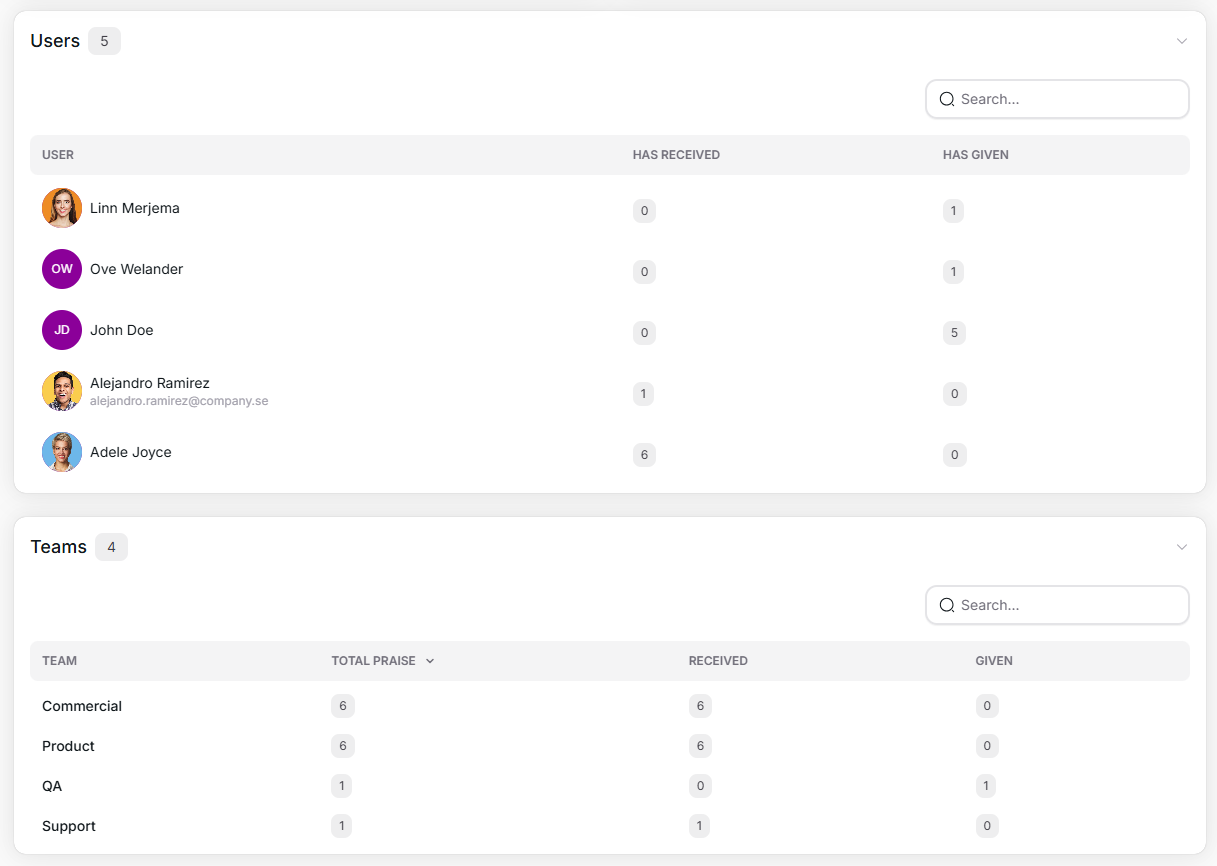Click the Teams search magnifier icon
The width and height of the screenshot is (1217, 866).
(947, 606)
